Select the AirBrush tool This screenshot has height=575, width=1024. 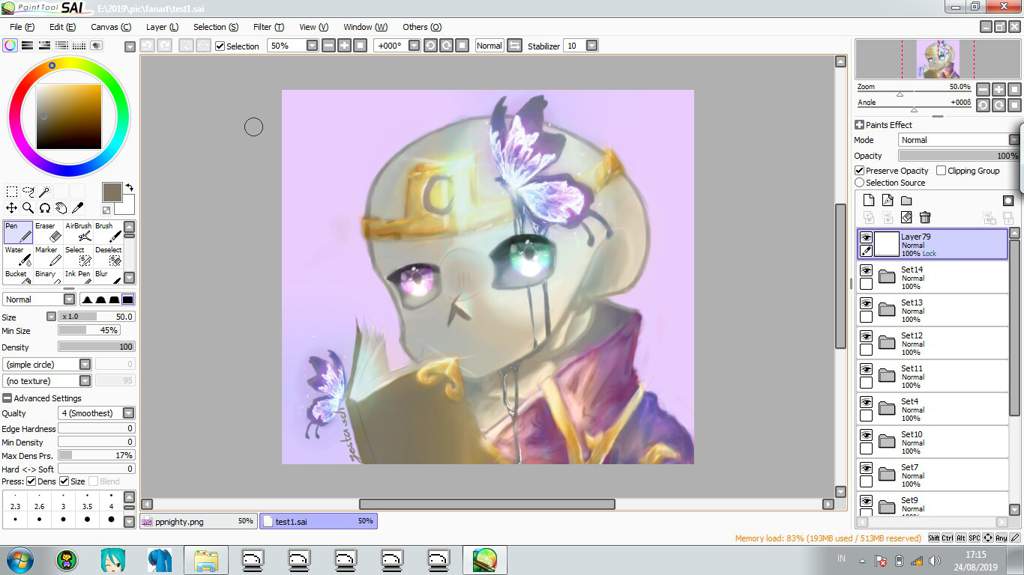pyautogui.click(x=78, y=233)
